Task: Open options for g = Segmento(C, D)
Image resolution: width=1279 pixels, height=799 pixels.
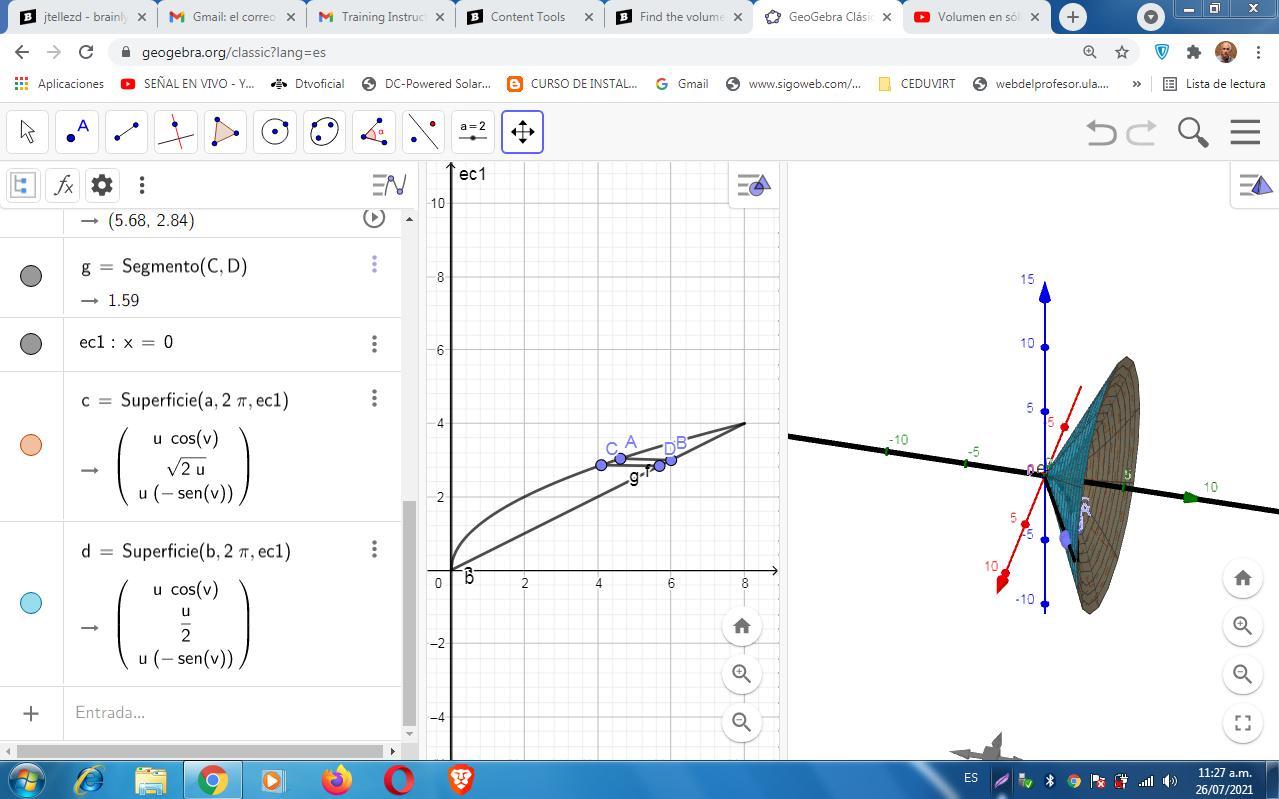Action: 374,264
